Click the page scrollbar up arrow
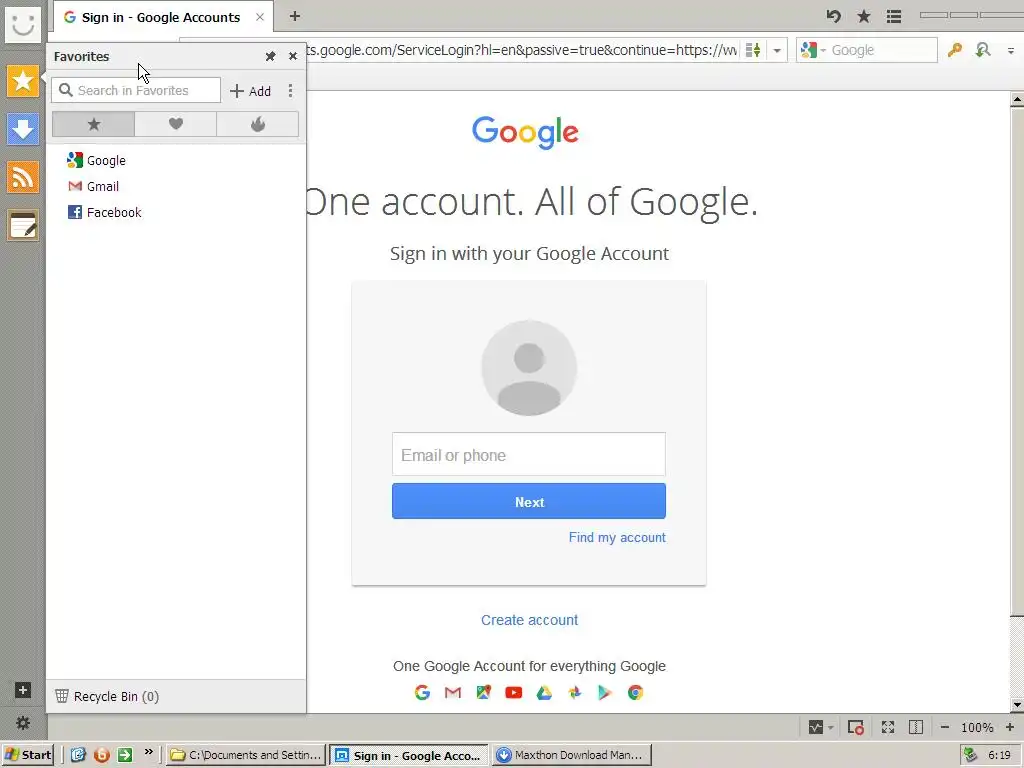 1017,100
